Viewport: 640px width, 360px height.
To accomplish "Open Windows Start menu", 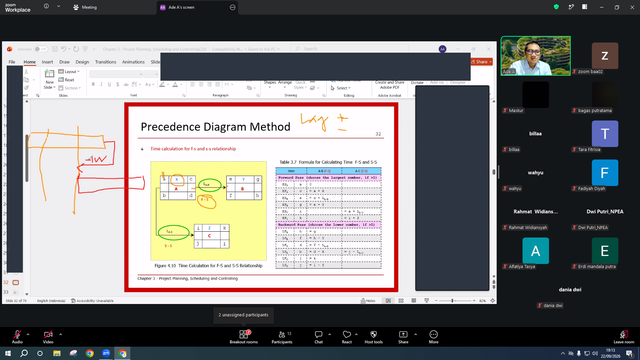I will (x=8, y=353).
